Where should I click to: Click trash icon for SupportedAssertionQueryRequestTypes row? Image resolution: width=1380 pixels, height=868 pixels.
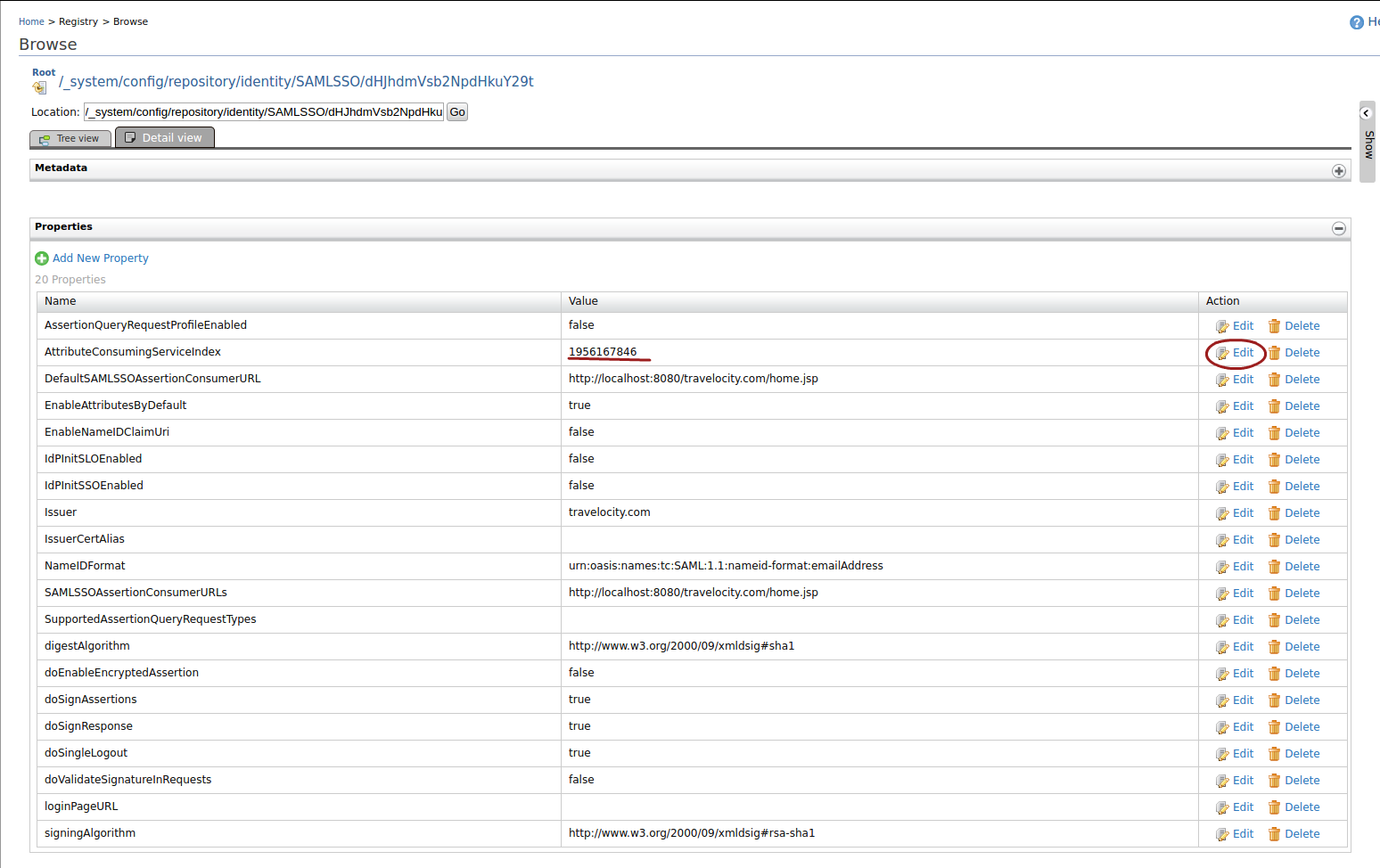[1275, 620]
